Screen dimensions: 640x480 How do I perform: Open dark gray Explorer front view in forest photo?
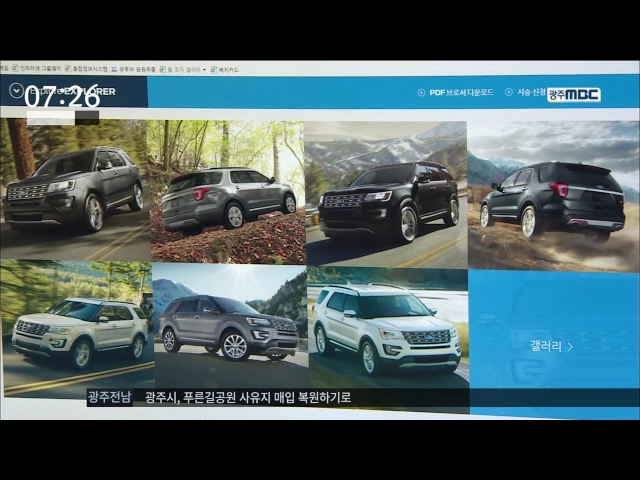75,189
